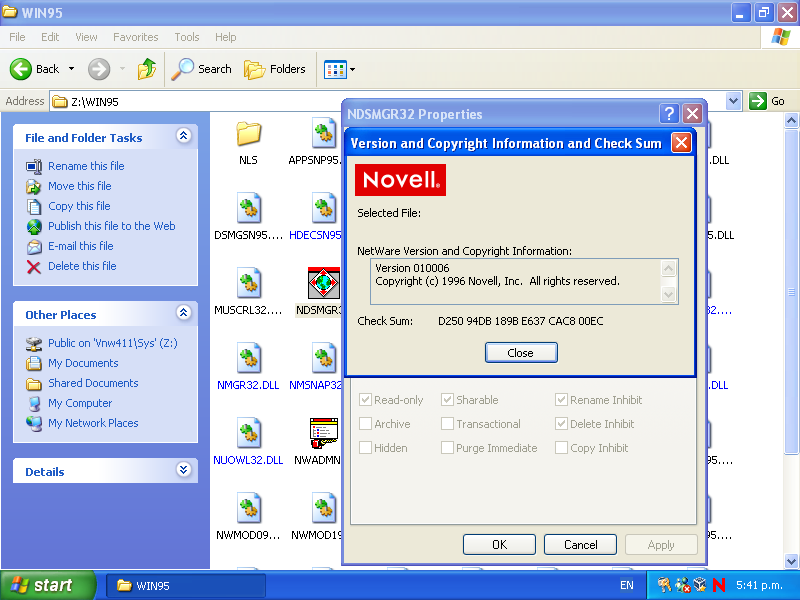
Task: Open the File menu
Action: 17,37
